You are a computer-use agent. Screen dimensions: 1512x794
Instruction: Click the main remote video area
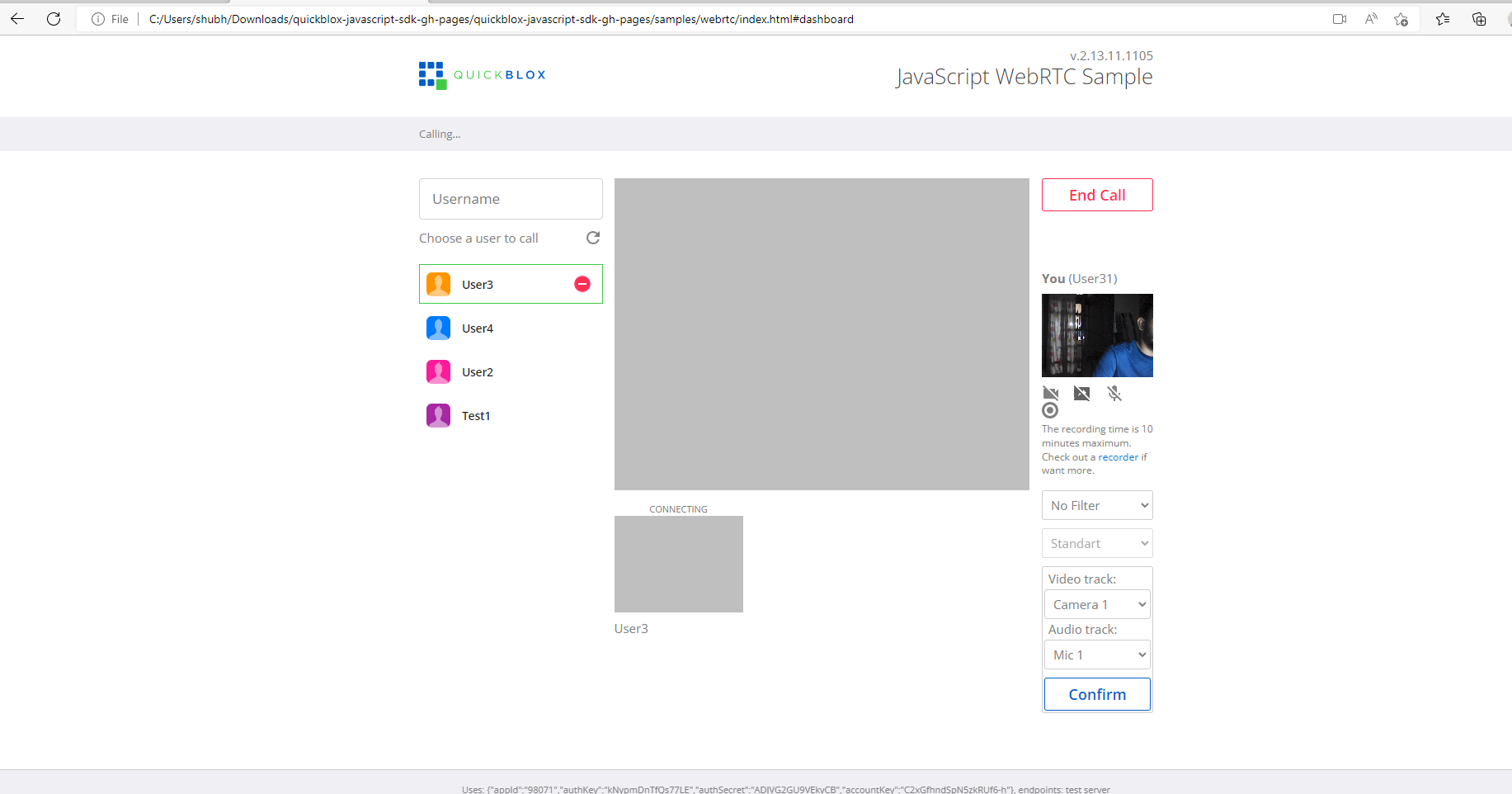click(x=822, y=334)
